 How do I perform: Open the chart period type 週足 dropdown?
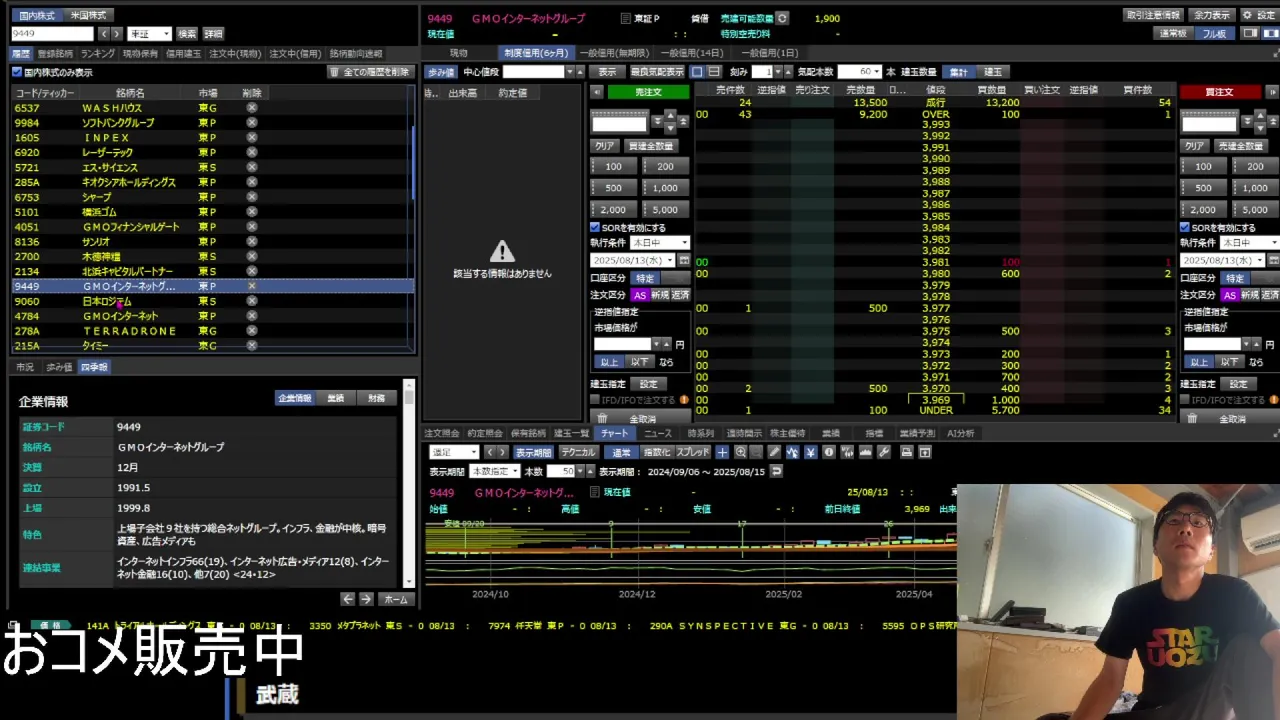(x=453, y=452)
